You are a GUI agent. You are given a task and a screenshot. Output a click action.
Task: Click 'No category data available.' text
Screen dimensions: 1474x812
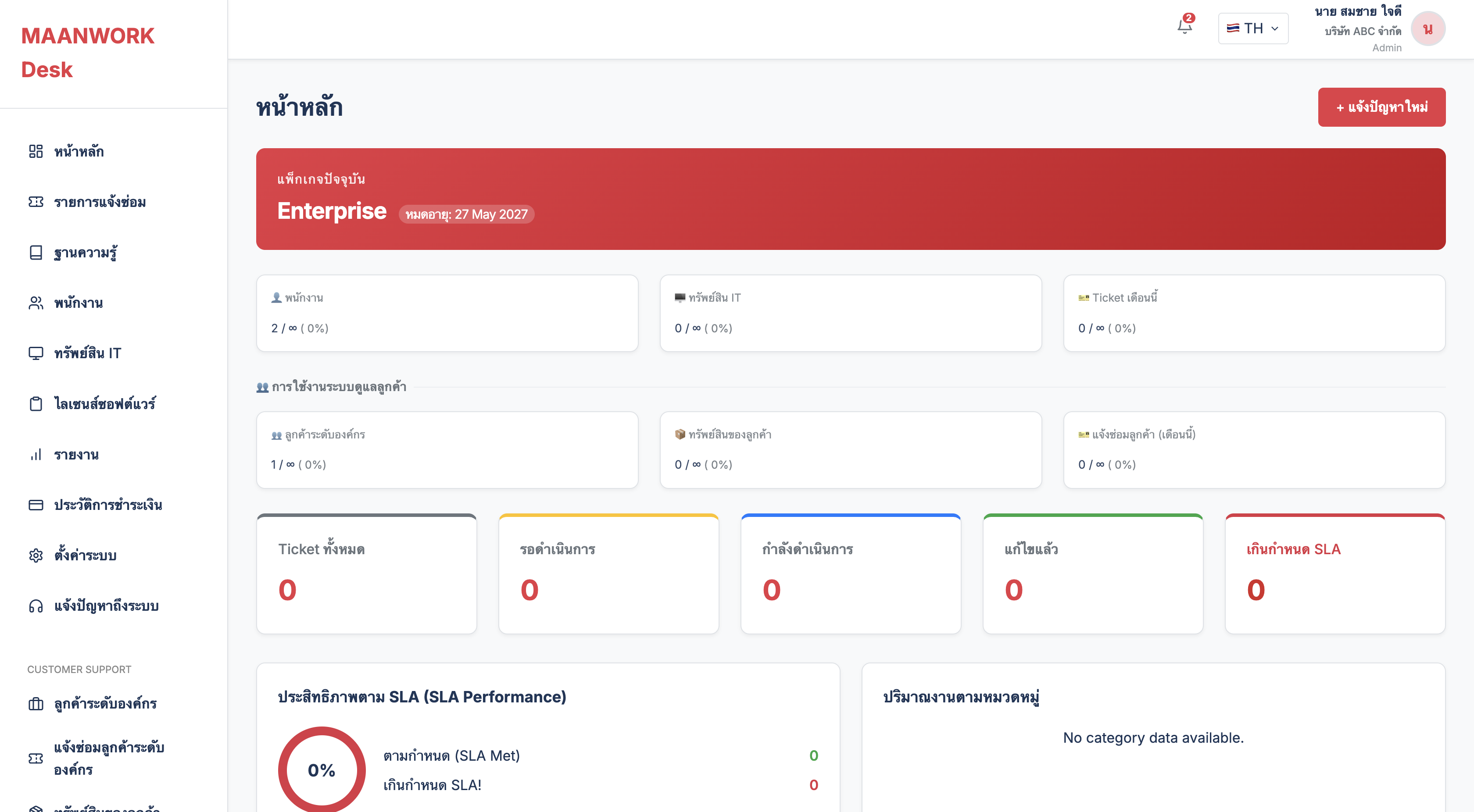1153,737
